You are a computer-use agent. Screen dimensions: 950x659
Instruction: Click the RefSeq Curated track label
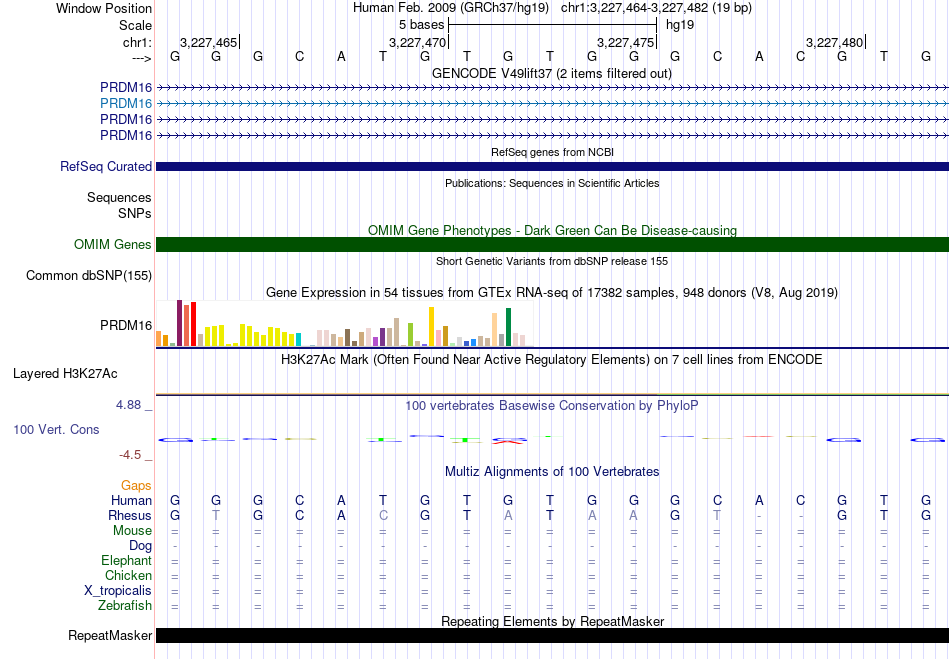pyautogui.click(x=106, y=166)
